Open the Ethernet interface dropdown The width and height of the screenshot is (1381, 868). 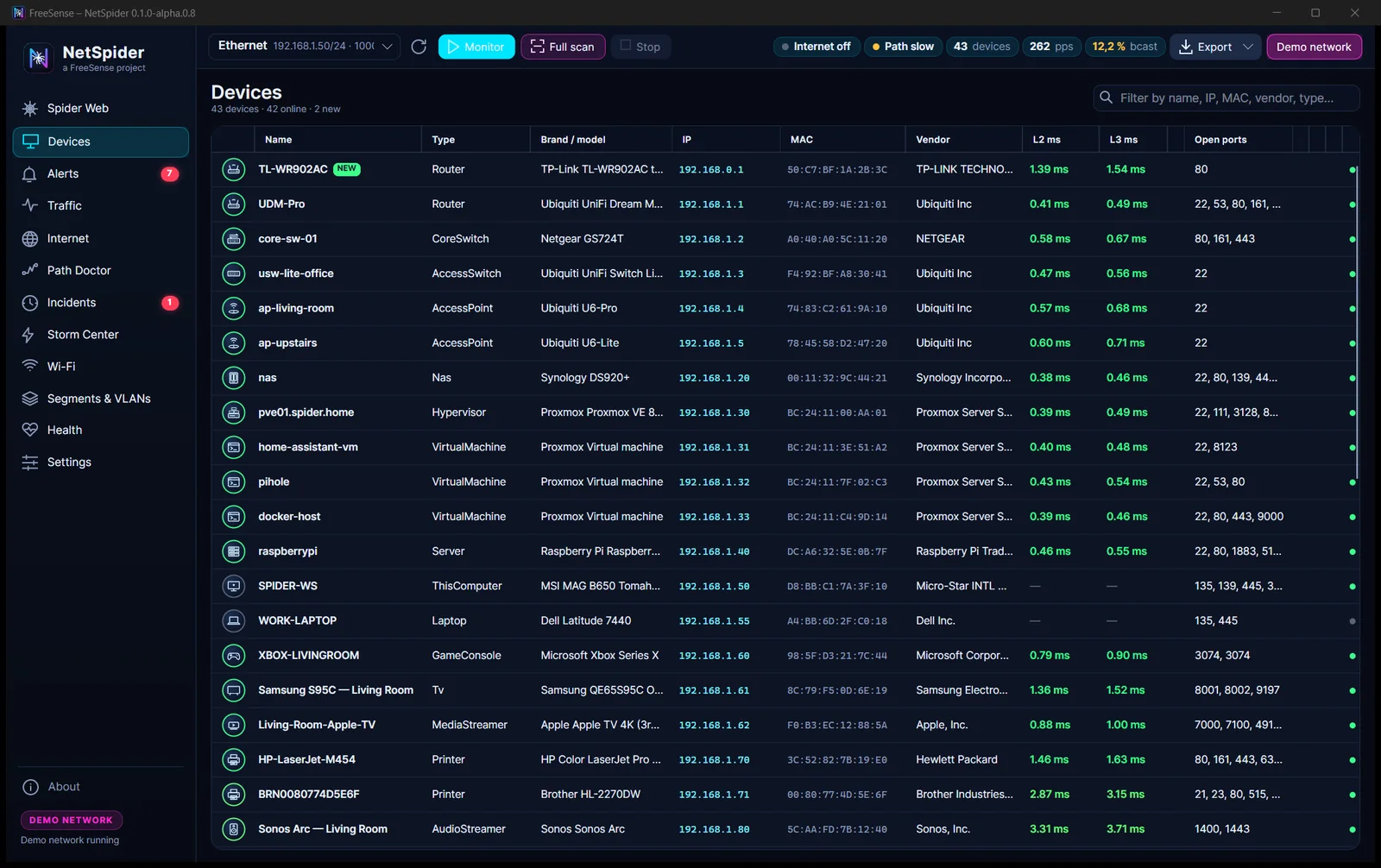[x=304, y=47]
